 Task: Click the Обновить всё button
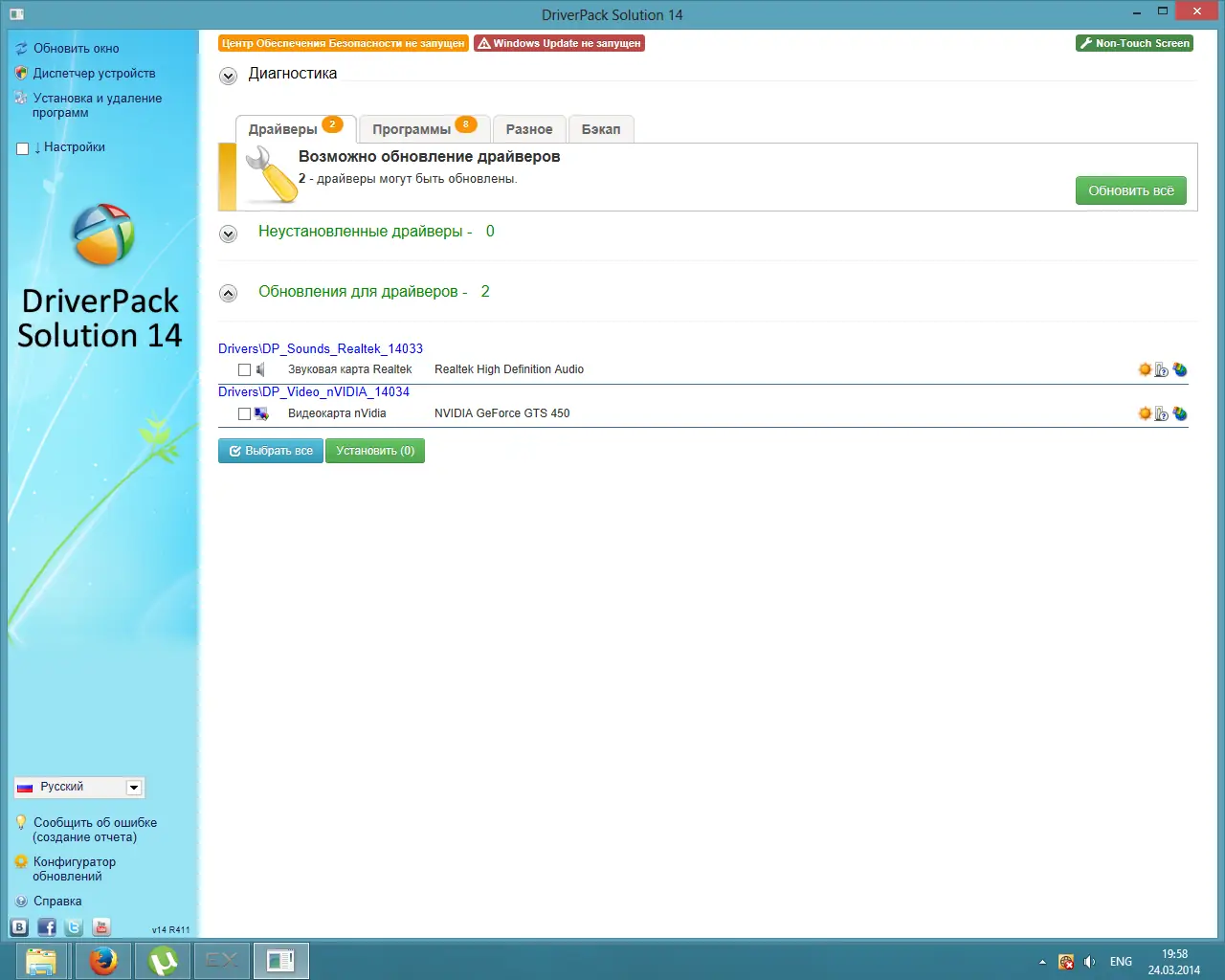(1130, 190)
